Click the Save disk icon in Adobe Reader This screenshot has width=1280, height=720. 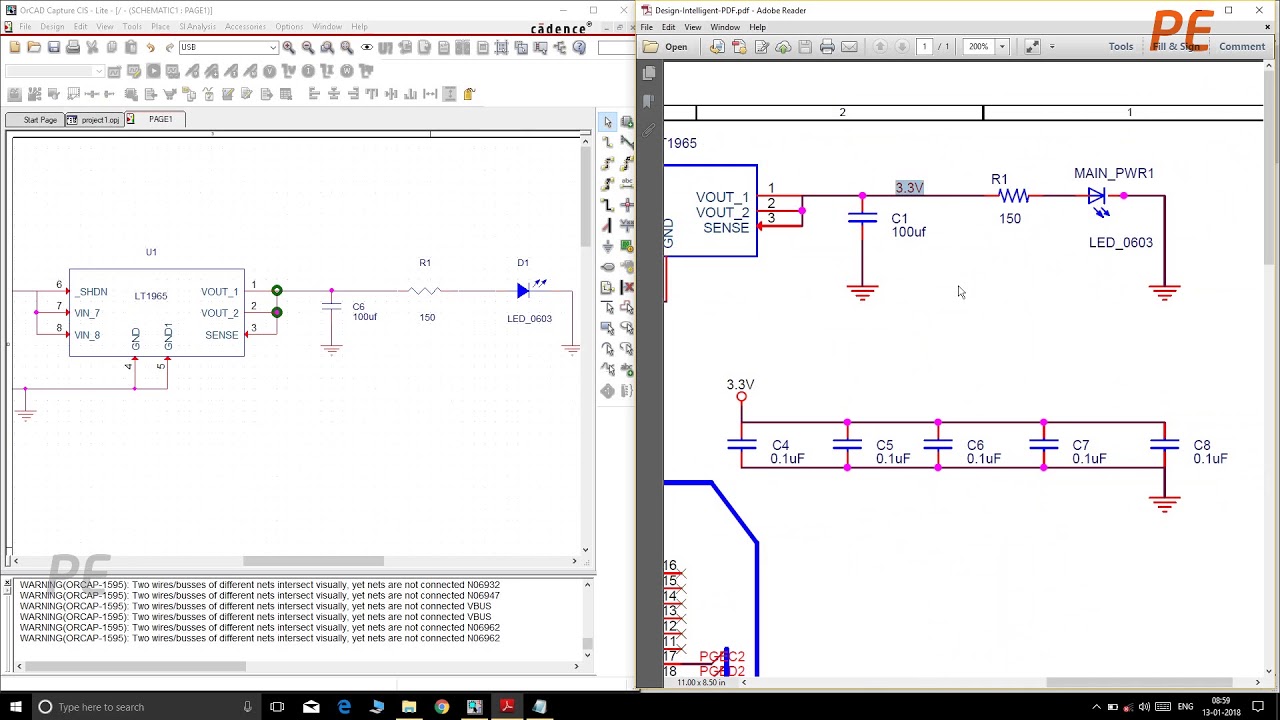pyautogui.click(x=805, y=46)
